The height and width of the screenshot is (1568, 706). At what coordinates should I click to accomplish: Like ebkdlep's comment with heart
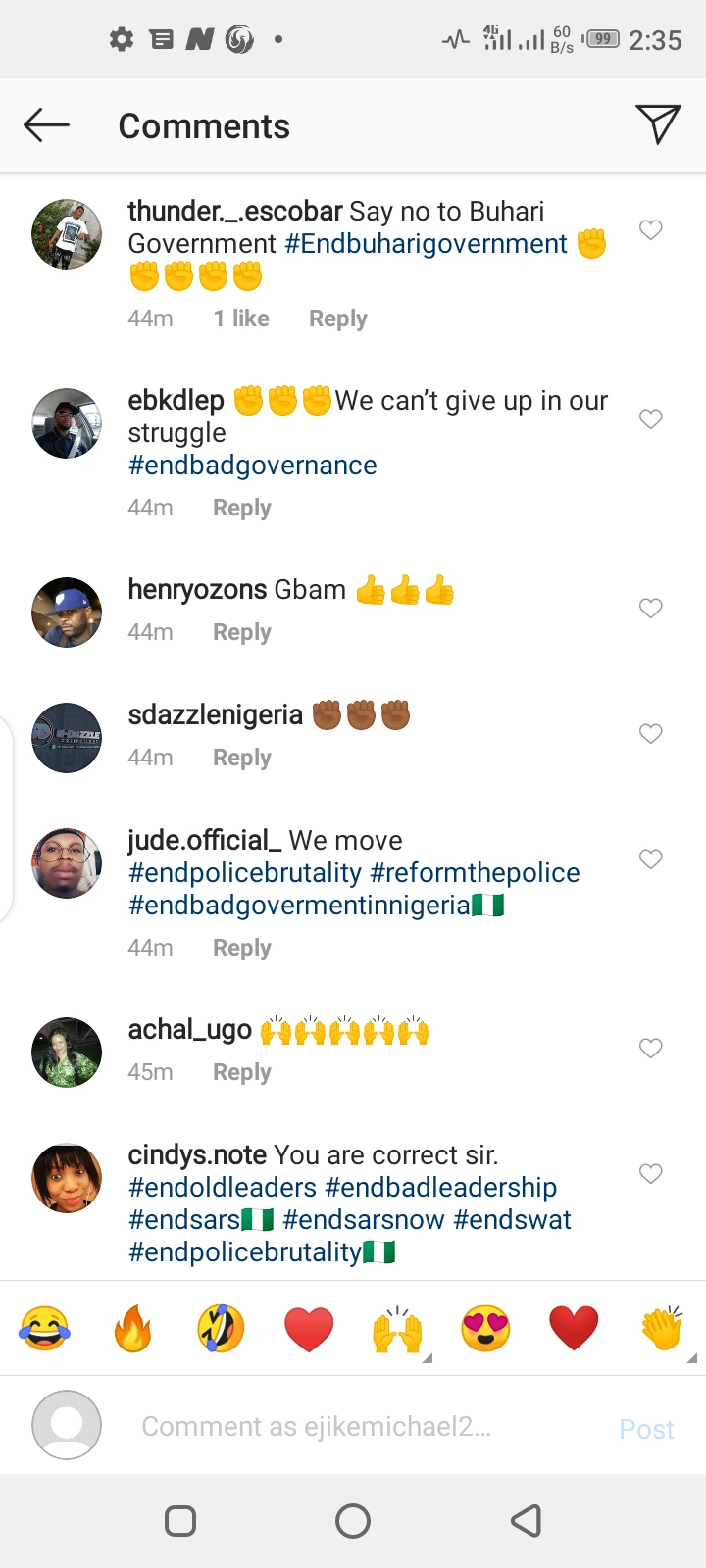coord(651,419)
